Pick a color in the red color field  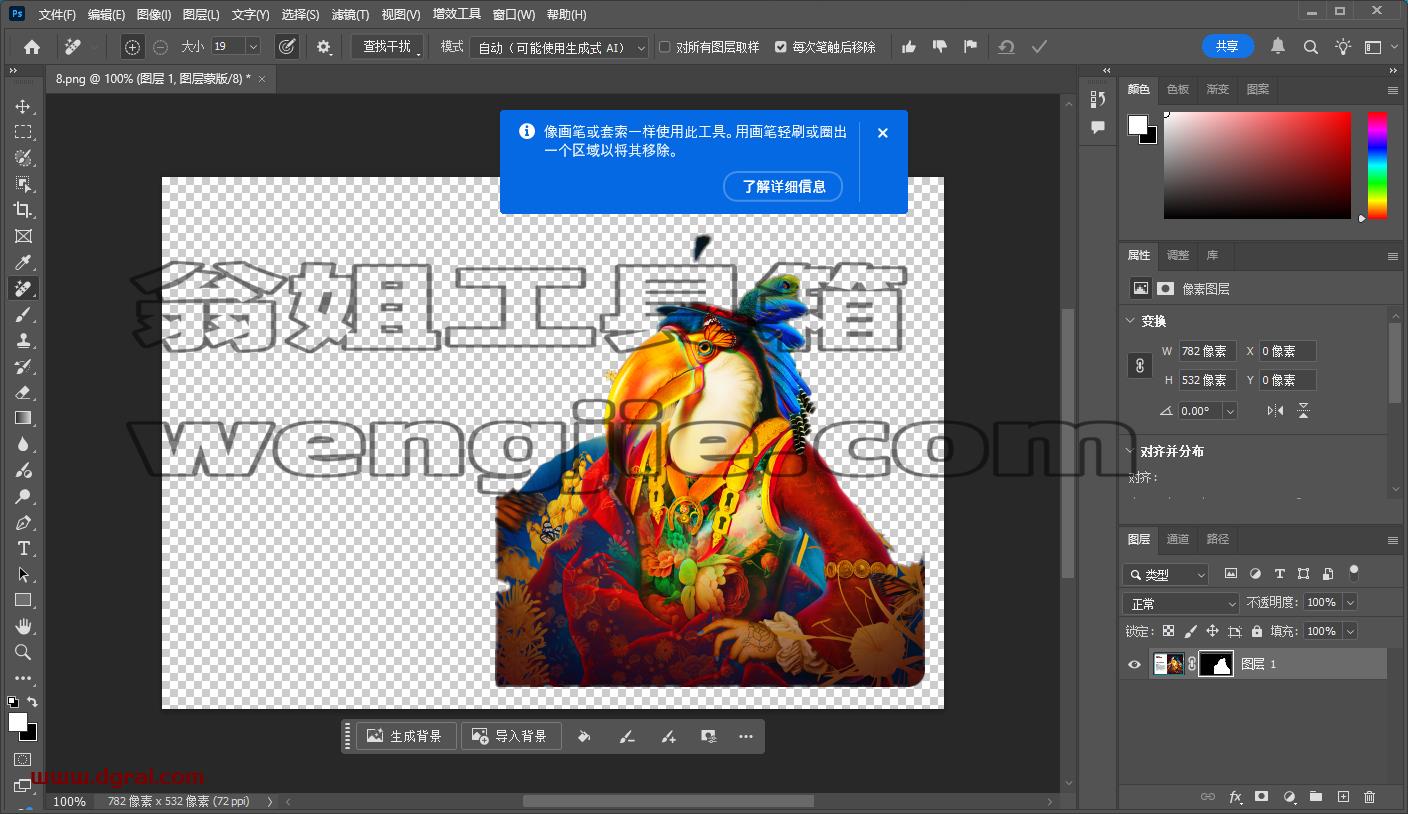1257,165
